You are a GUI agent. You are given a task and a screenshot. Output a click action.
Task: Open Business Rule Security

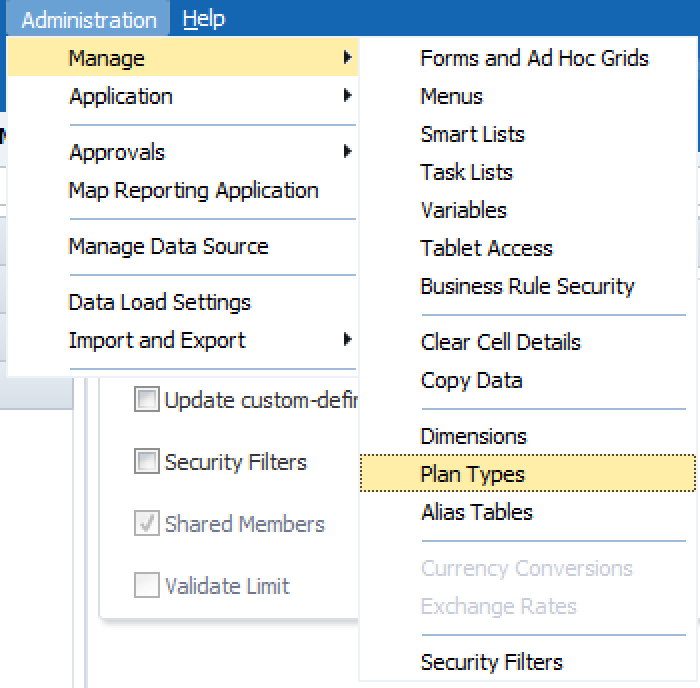(527, 287)
